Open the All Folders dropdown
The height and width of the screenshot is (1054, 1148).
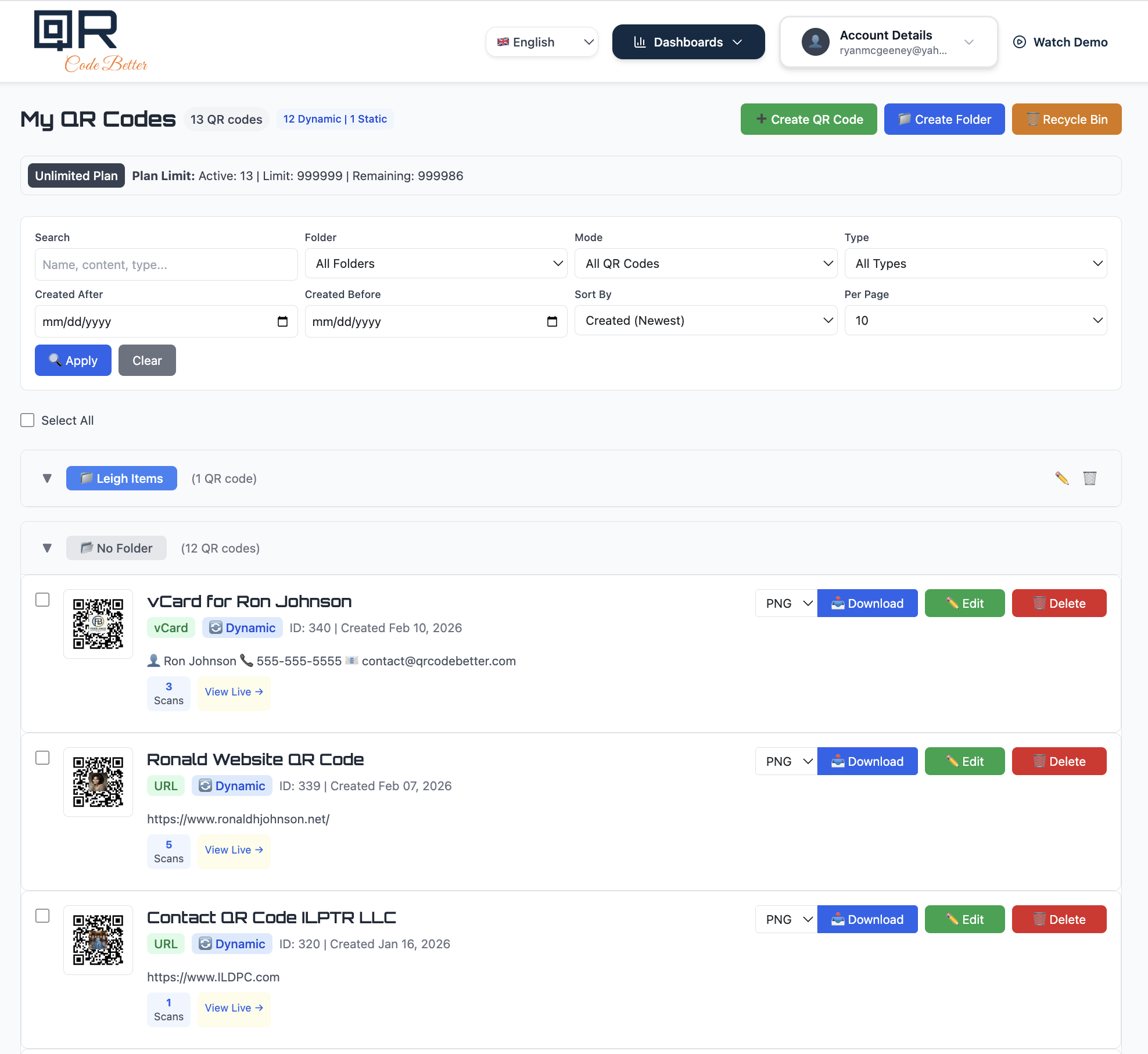click(x=436, y=263)
